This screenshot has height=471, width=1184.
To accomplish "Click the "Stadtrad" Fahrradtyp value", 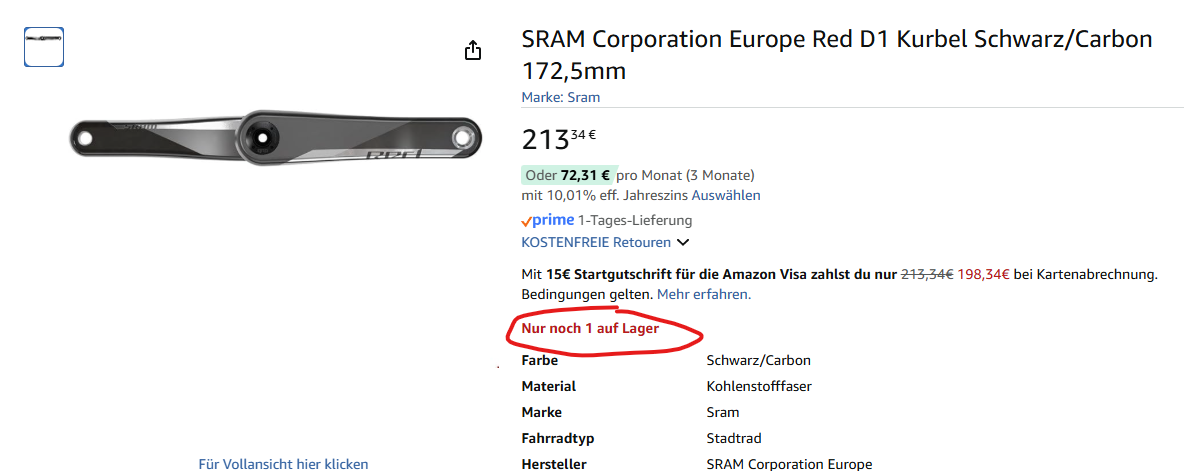I will click(732, 438).
